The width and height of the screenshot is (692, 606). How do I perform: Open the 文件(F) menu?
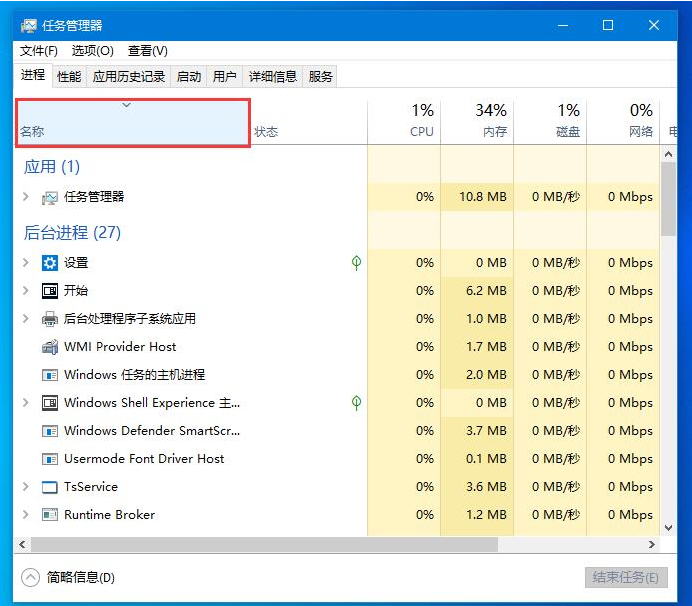tap(39, 50)
